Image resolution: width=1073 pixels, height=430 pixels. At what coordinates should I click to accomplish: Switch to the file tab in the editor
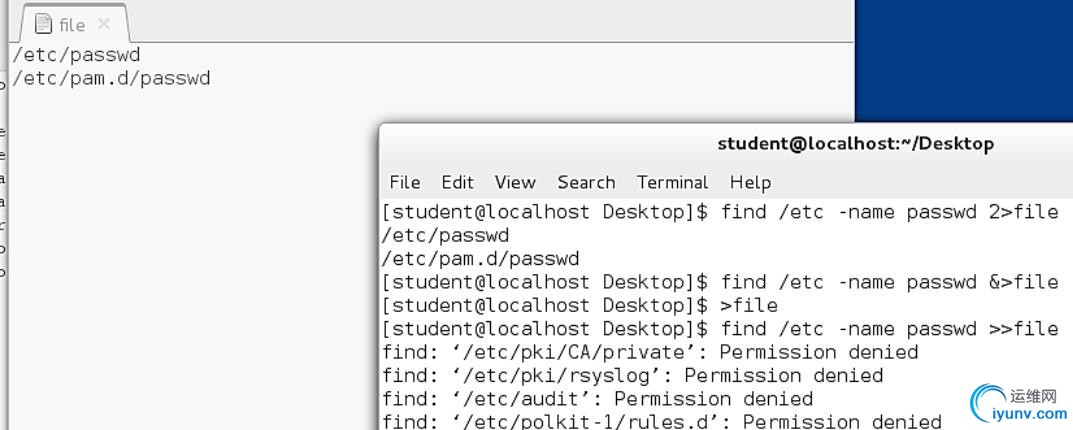[x=72, y=25]
